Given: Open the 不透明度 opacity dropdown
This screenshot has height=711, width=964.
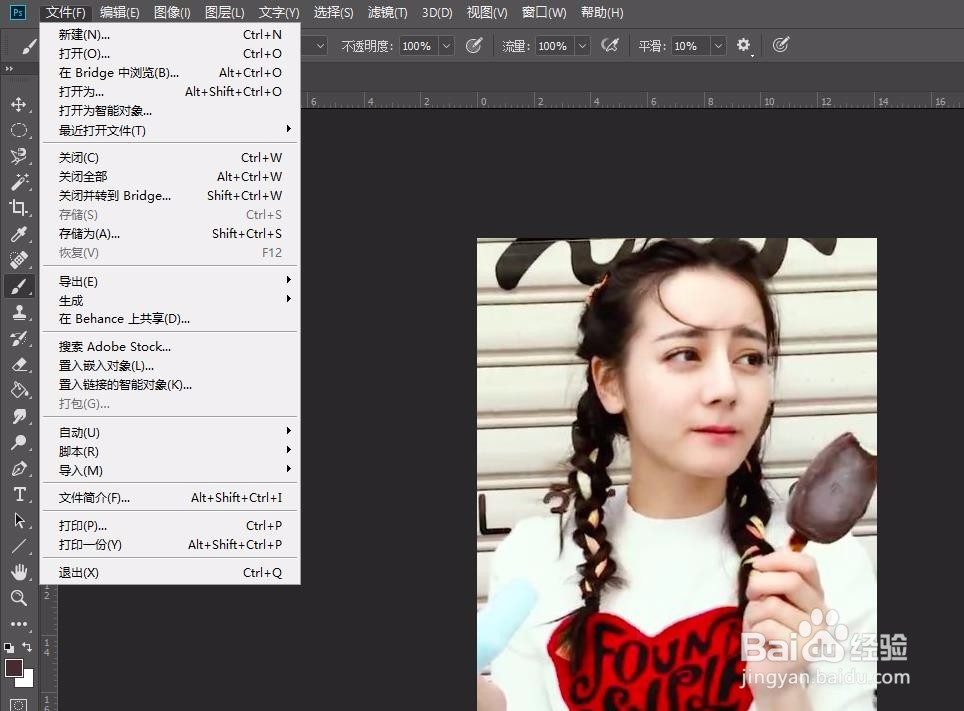Looking at the screenshot, I should (445, 45).
